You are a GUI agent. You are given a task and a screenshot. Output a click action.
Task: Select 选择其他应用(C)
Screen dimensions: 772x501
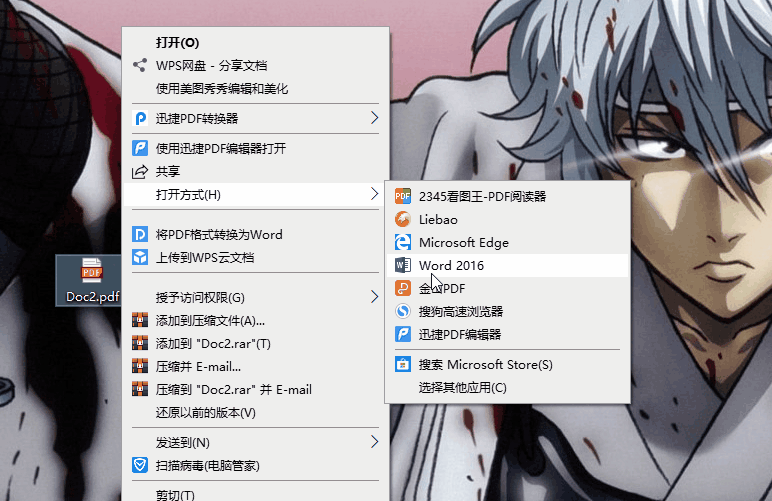coord(507,387)
